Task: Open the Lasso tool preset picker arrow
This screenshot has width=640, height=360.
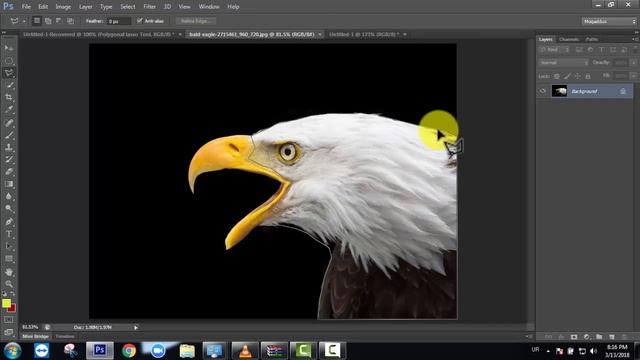Action: (24, 21)
